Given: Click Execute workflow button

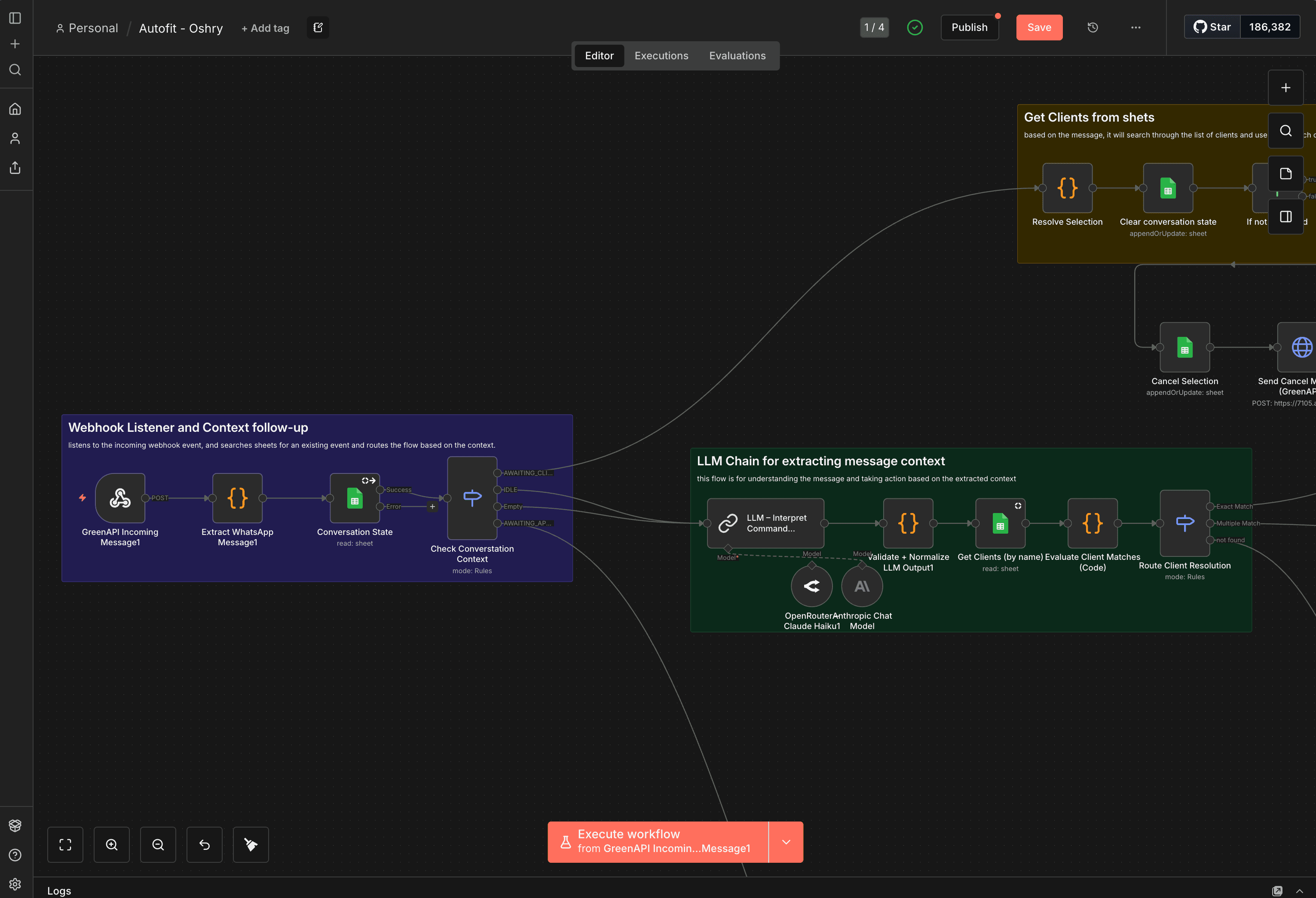Looking at the screenshot, I should 658,841.
